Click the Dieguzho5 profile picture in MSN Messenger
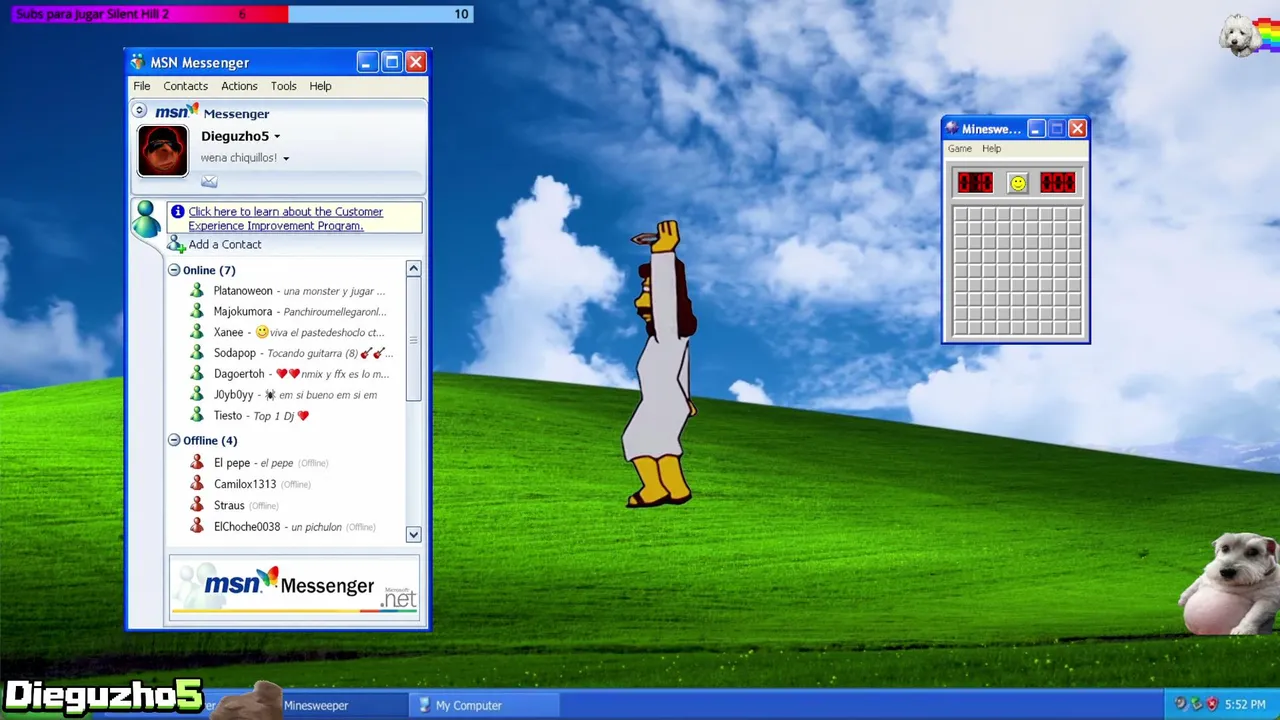The height and width of the screenshot is (720, 1280). point(163,151)
